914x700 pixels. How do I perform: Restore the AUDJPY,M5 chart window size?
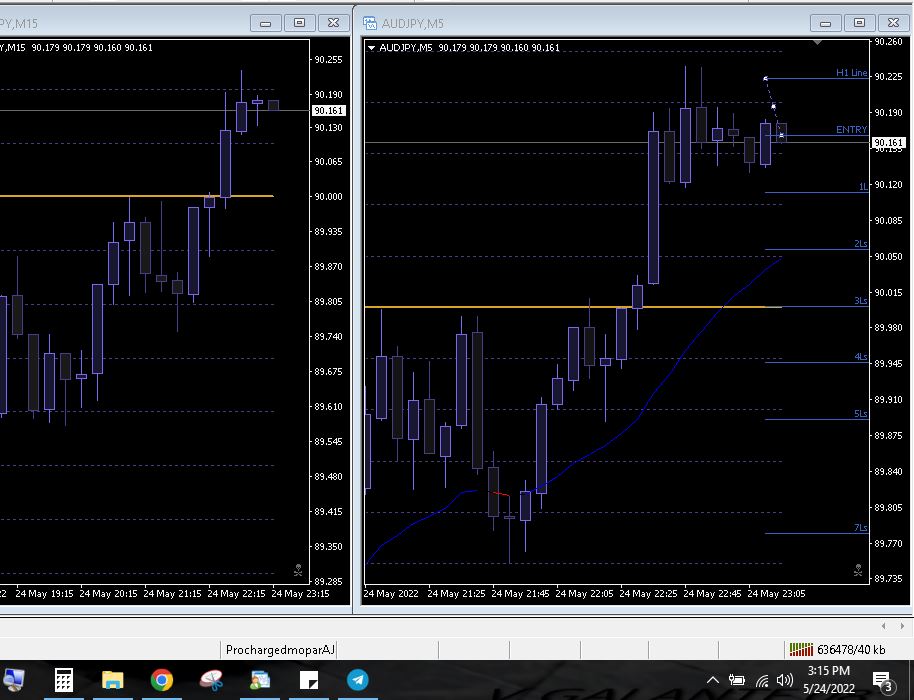tap(859, 23)
